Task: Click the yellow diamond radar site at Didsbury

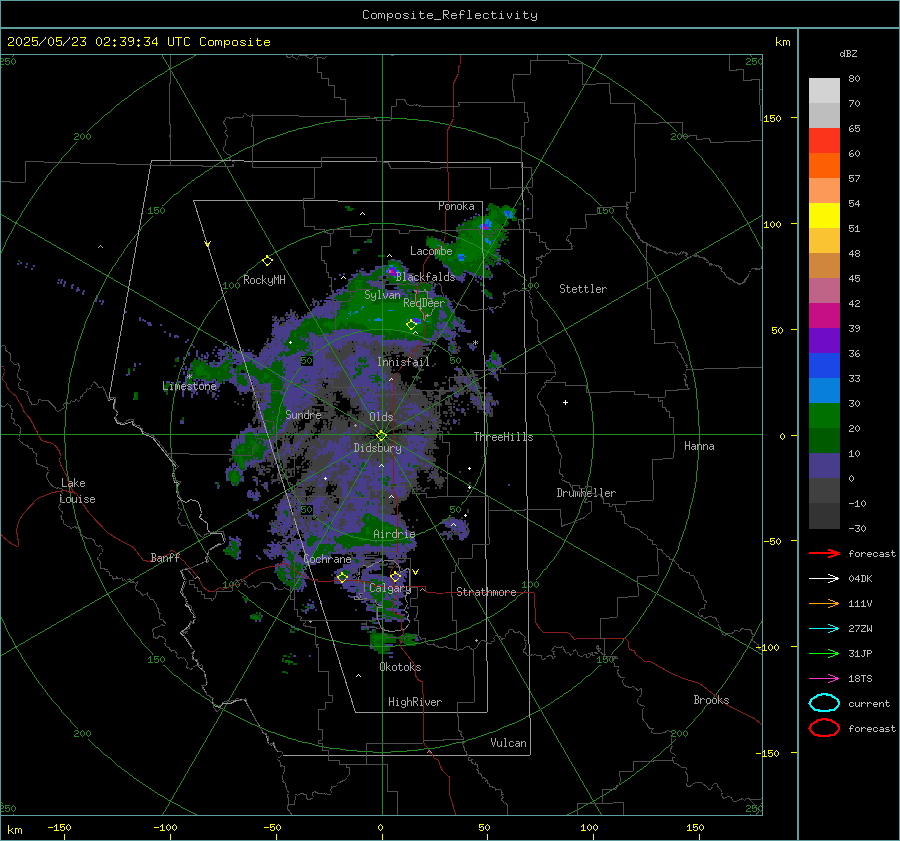Action: coord(382,435)
